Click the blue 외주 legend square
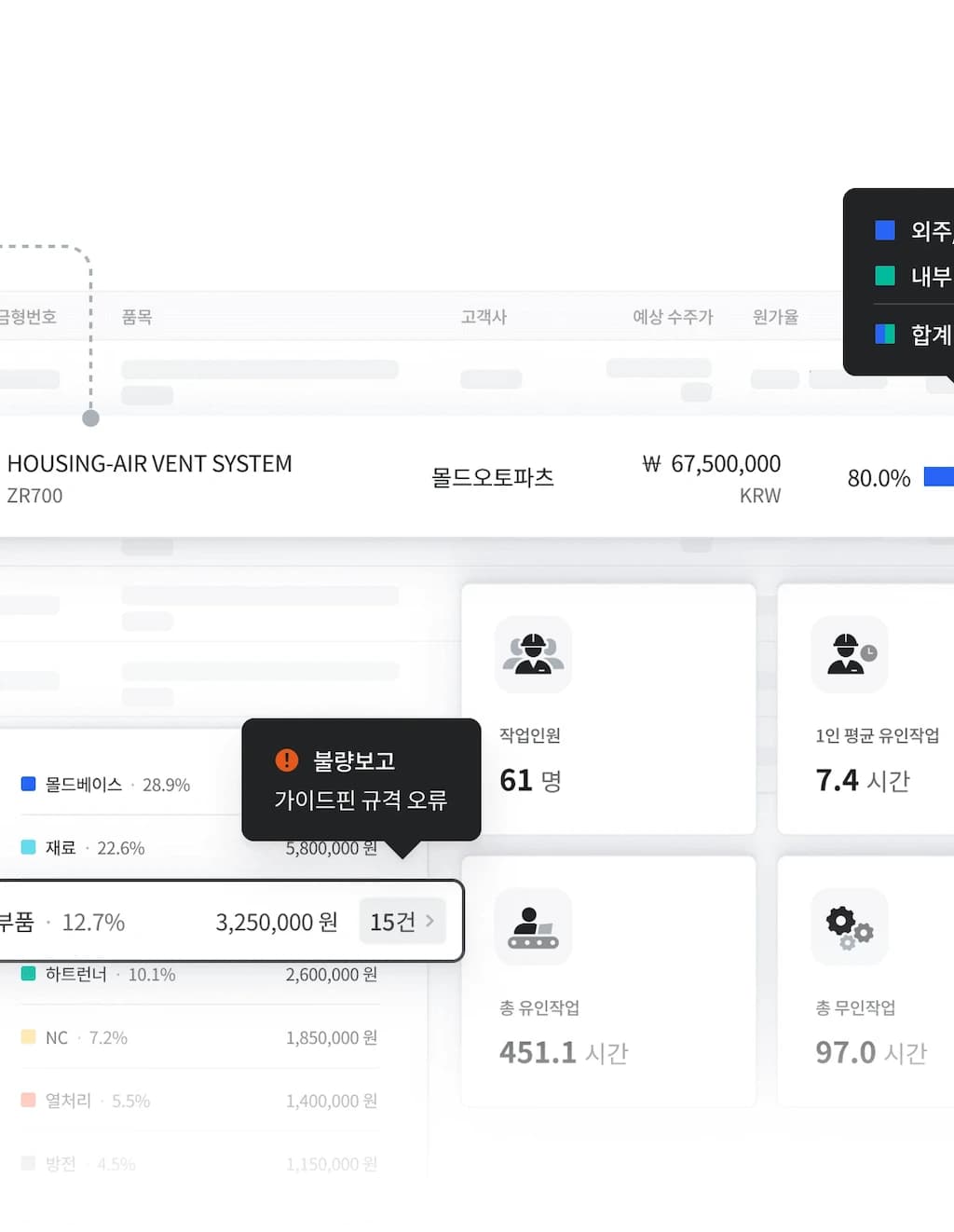954x1232 pixels. [x=885, y=230]
